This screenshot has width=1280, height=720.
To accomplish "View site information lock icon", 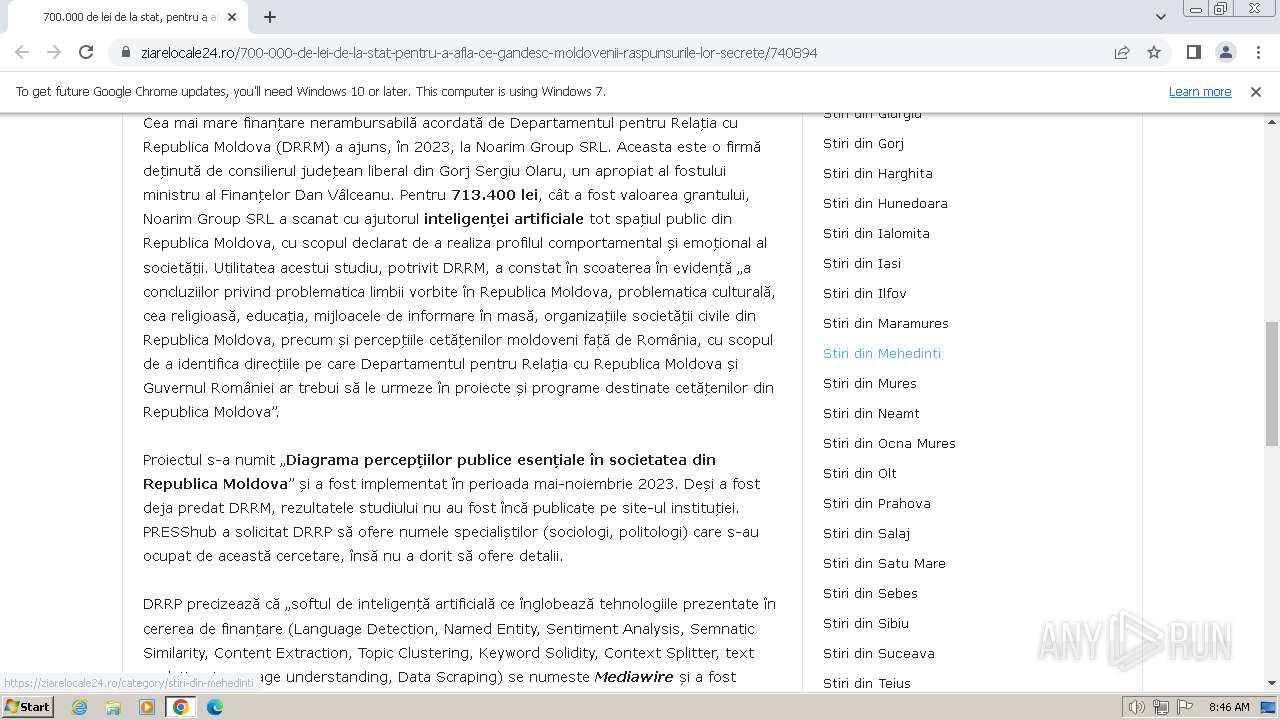I will [126, 53].
